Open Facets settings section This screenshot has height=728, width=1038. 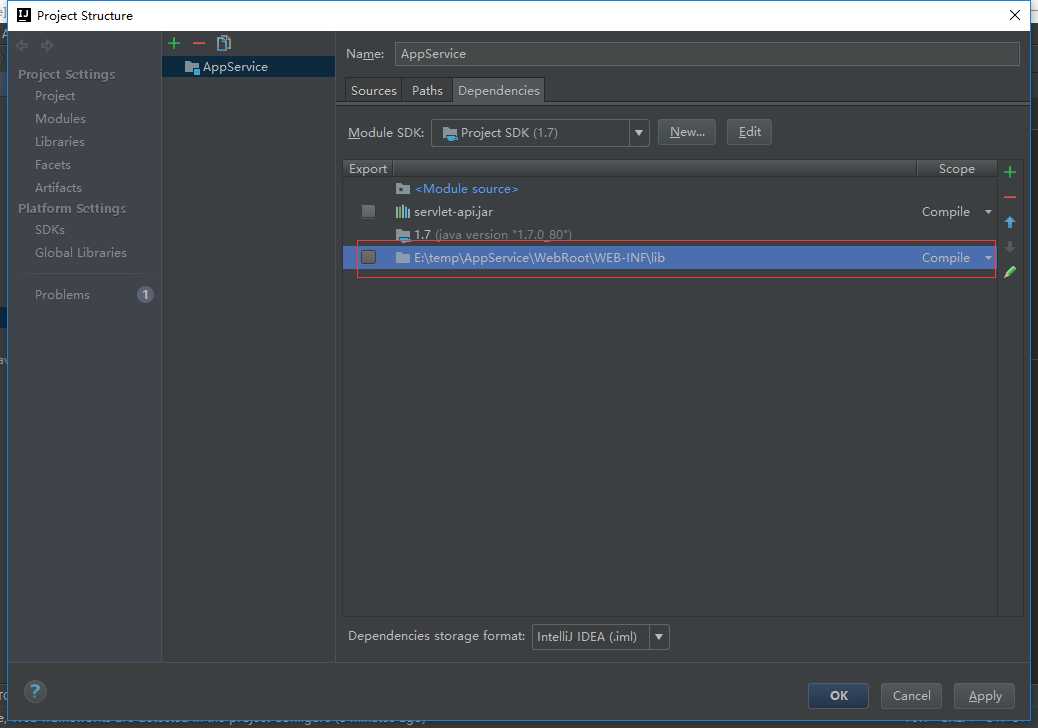coord(52,164)
